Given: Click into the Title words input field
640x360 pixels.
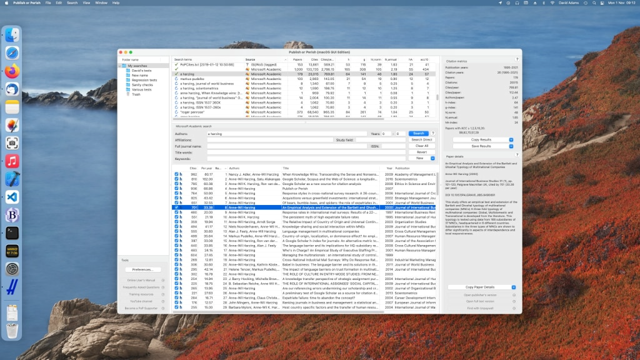Looking at the screenshot, I should (306, 153).
